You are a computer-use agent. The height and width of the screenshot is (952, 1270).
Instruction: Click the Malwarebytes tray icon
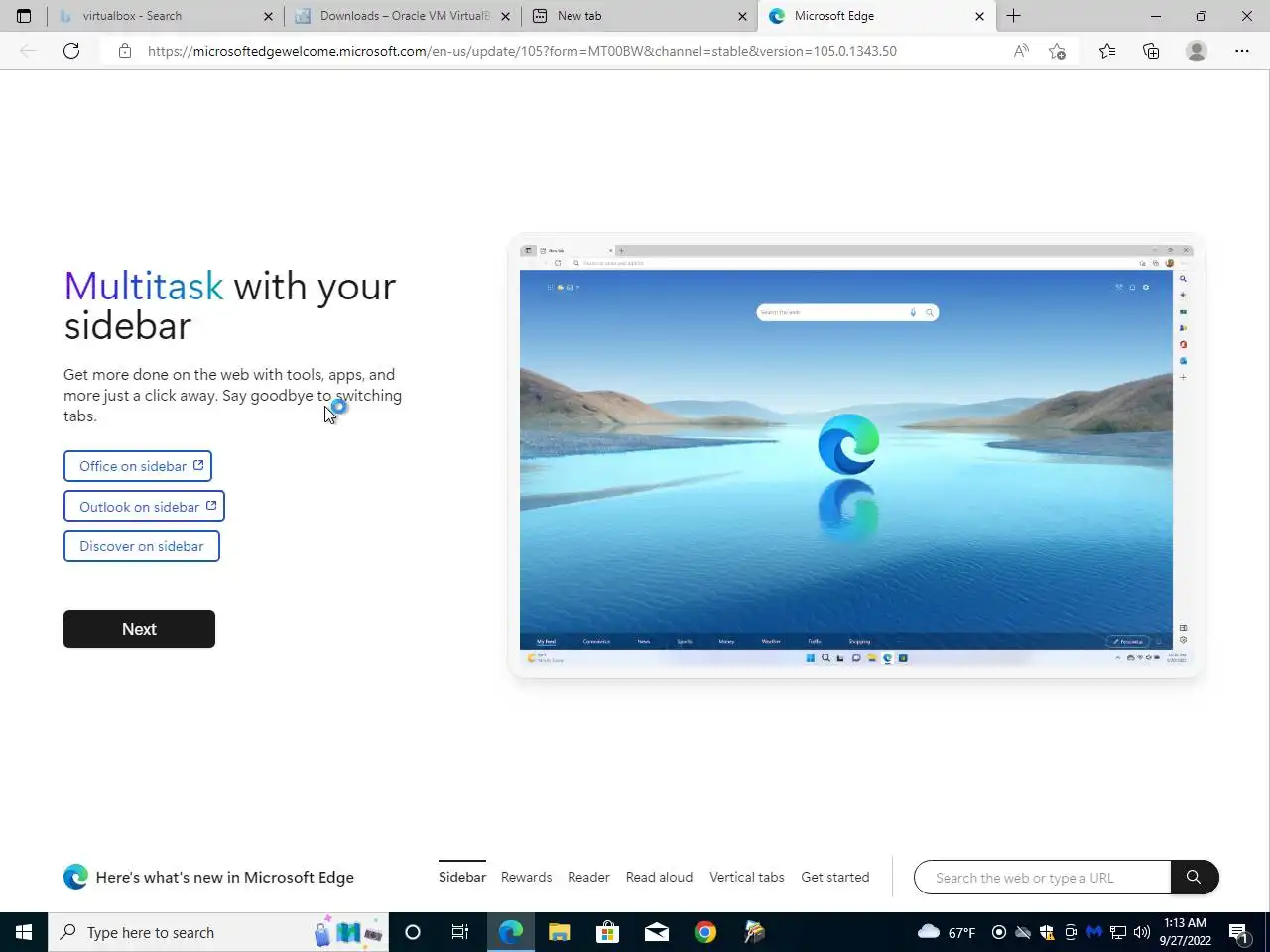[x=1094, y=932]
